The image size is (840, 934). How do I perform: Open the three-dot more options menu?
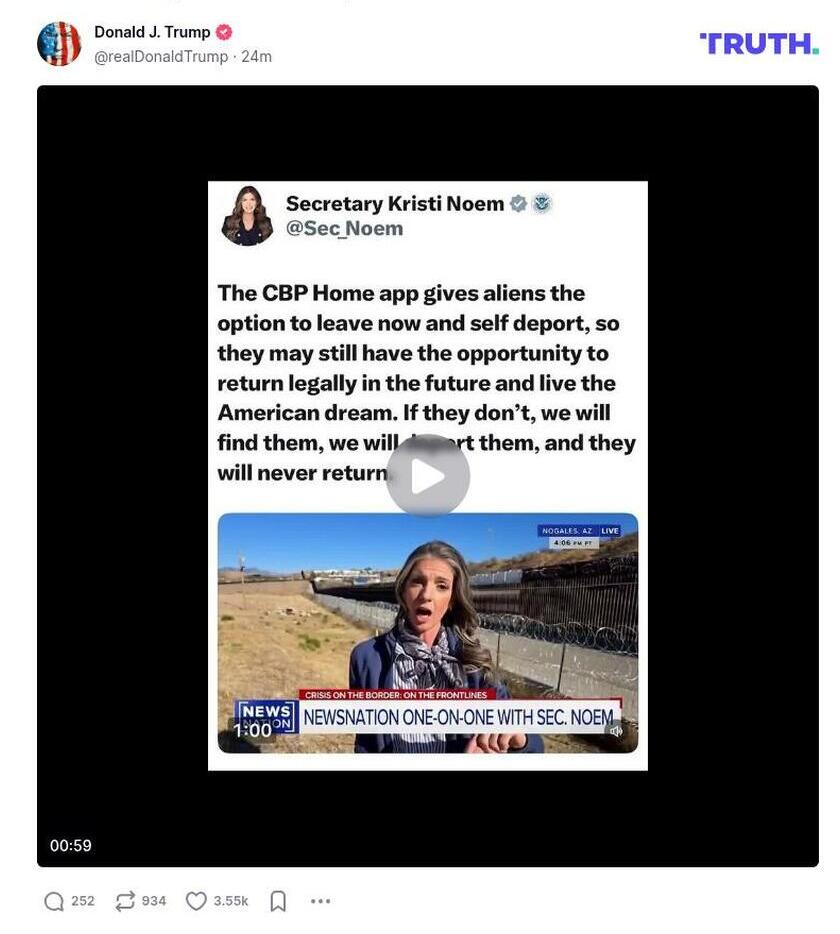click(321, 901)
